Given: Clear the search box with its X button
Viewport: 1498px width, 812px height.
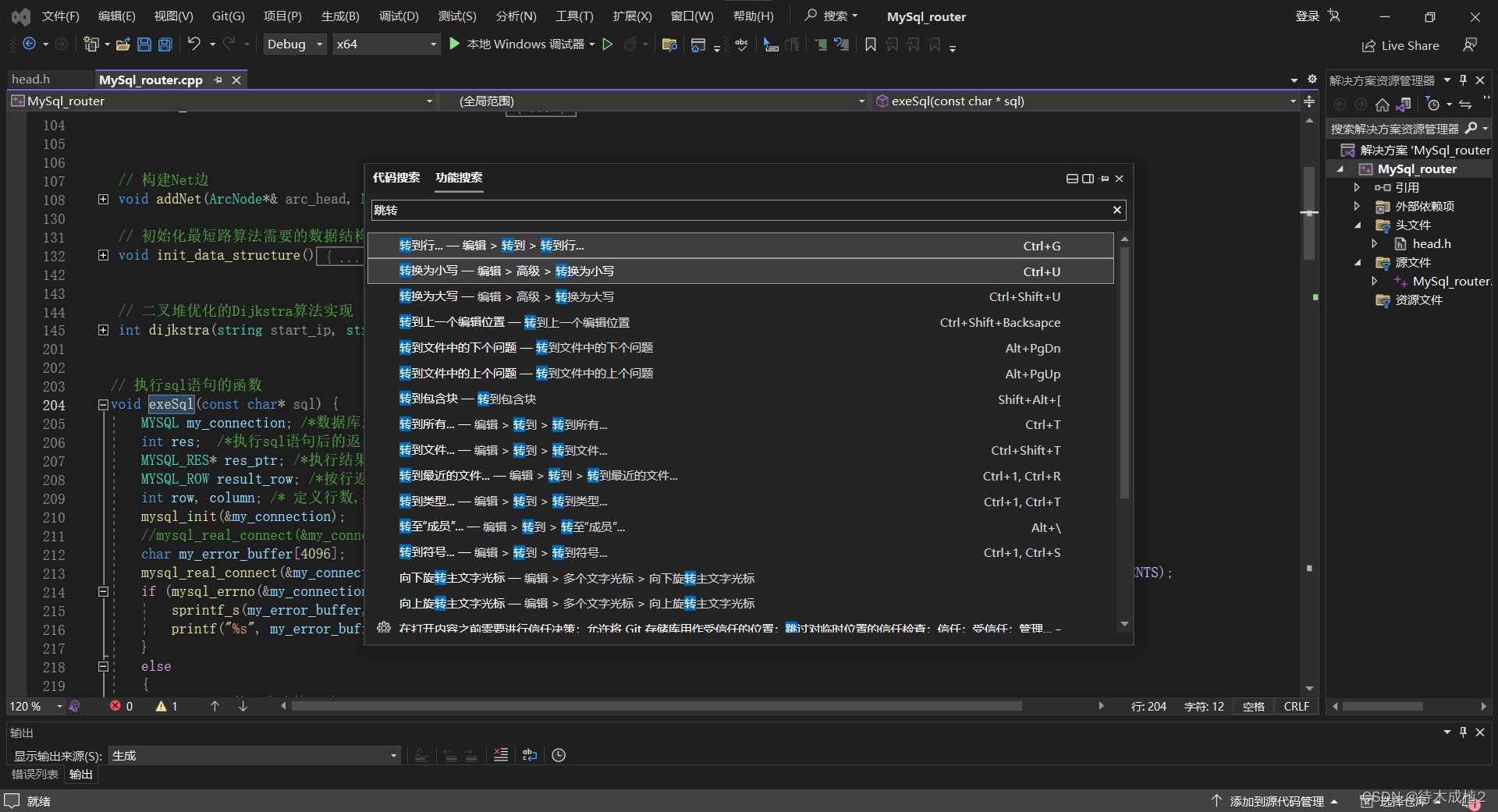Looking at the screenshot, I should [x=1117, y=210].
